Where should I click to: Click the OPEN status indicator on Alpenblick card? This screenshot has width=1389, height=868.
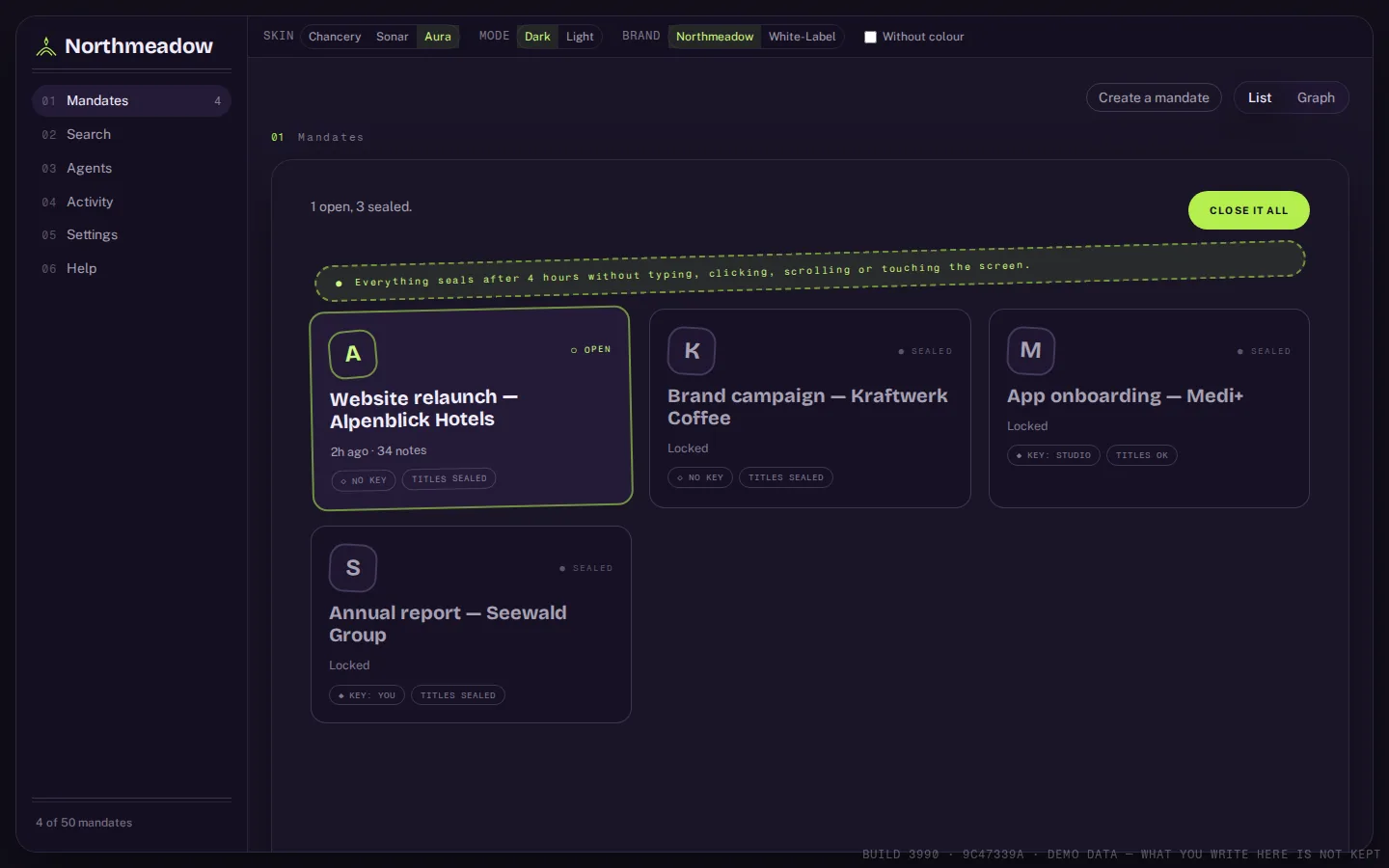(590, 349)
